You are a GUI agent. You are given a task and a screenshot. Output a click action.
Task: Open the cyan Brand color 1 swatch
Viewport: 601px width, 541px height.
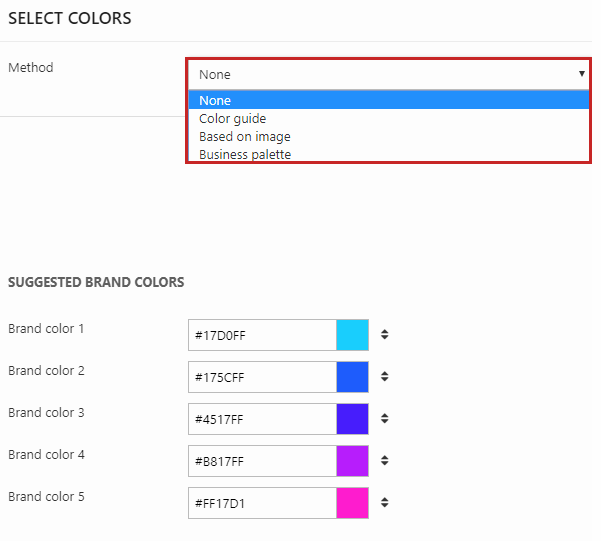(x=352, y=335)
